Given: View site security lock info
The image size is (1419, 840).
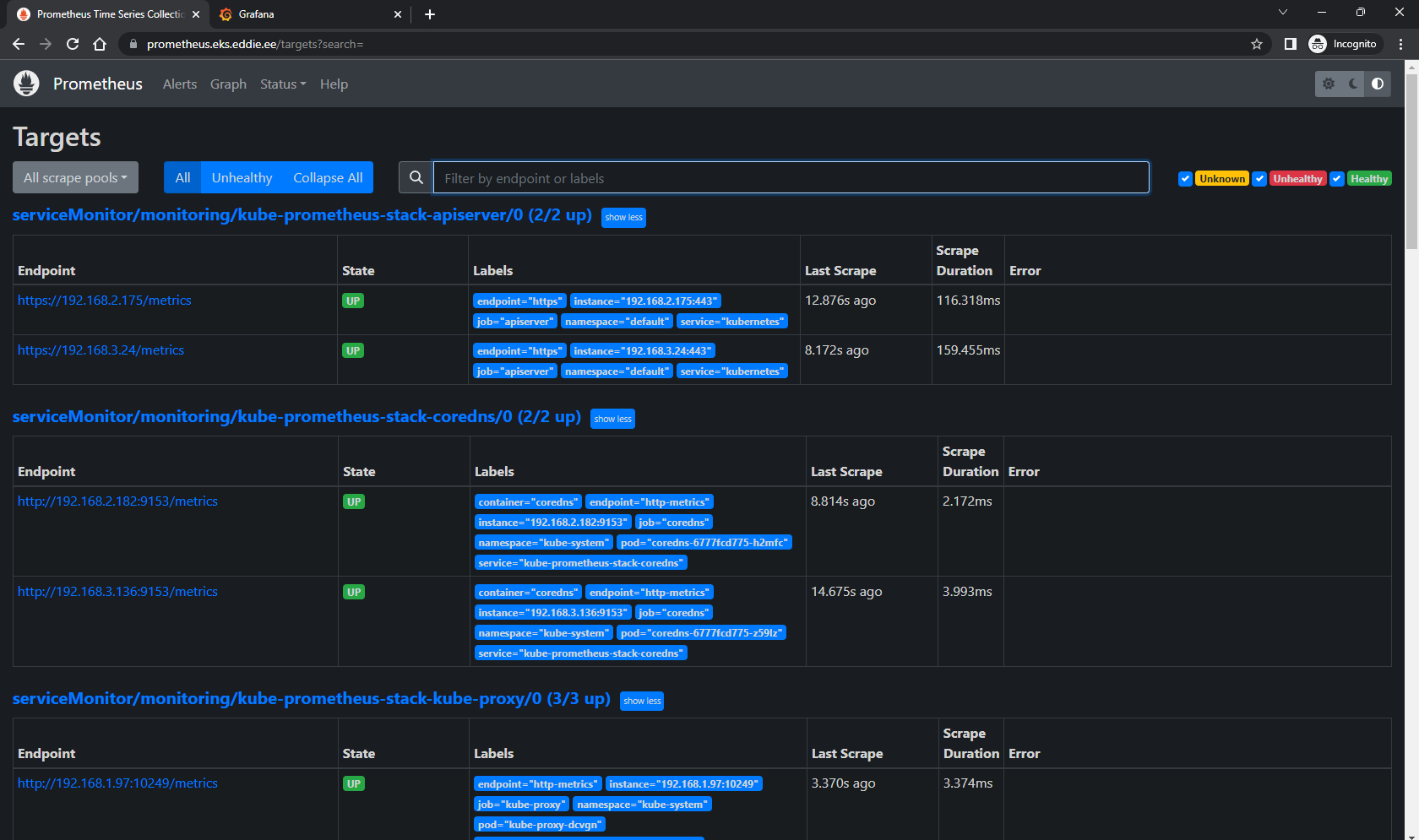Looking at the screenshot, I should (133, 44).
